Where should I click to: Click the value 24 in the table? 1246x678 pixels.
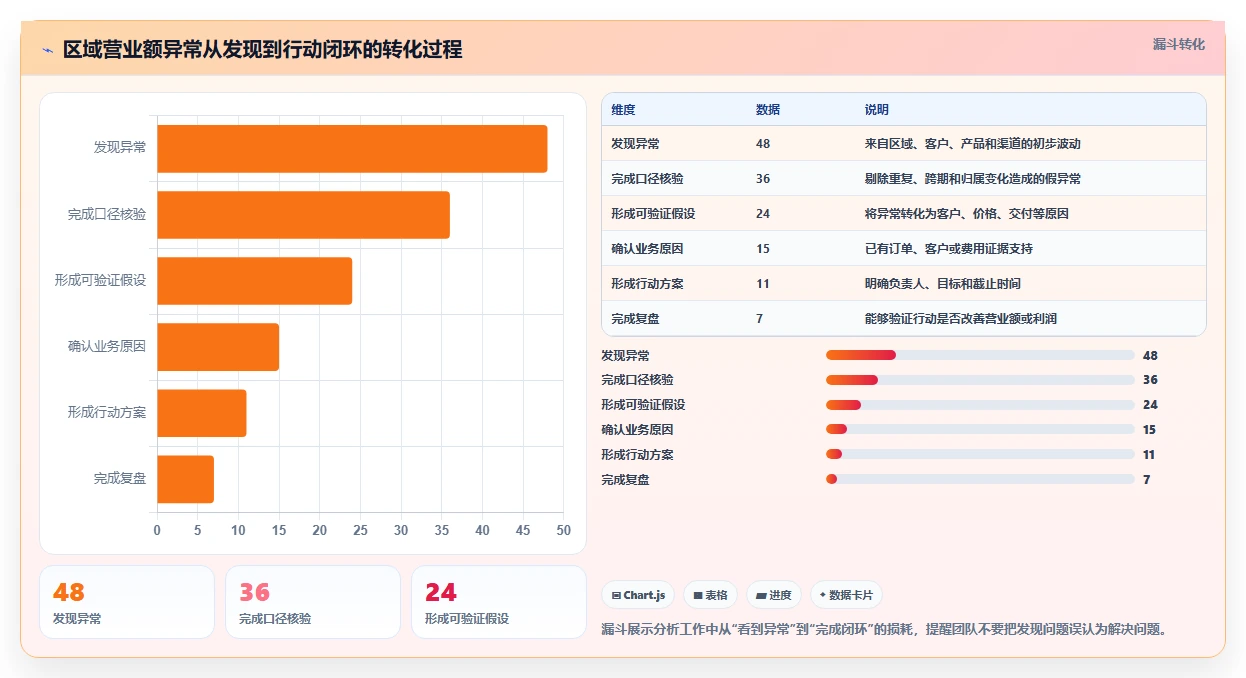pos(763,214)
